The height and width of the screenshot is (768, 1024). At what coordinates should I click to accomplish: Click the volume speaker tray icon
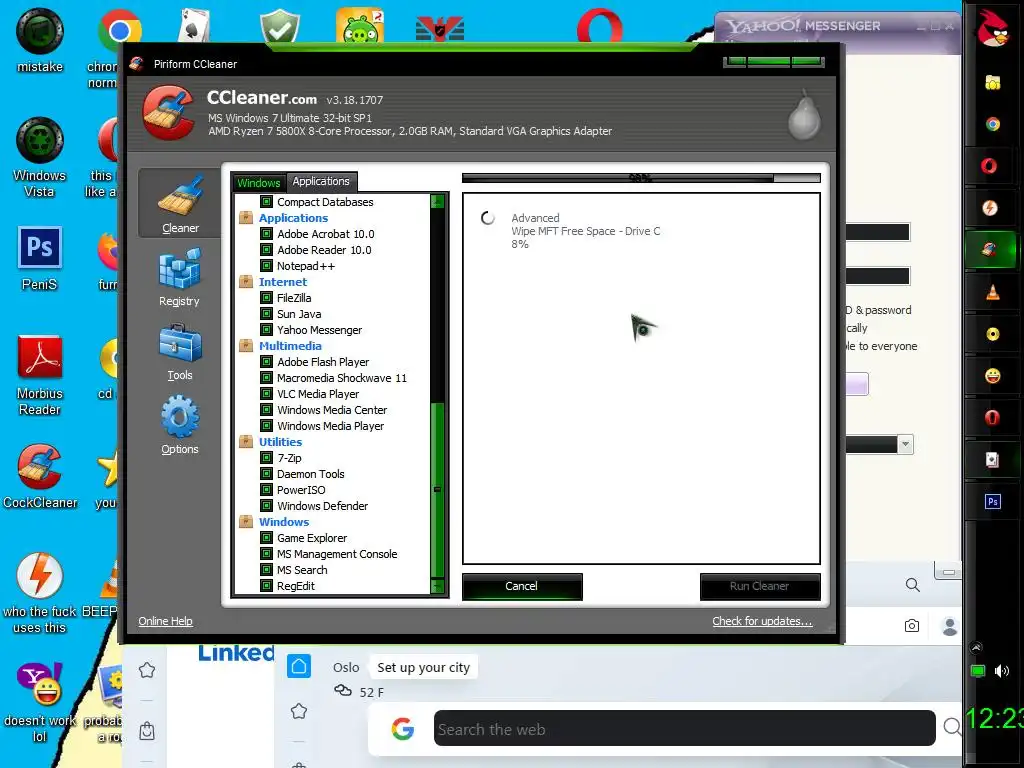click(1002, 671)
